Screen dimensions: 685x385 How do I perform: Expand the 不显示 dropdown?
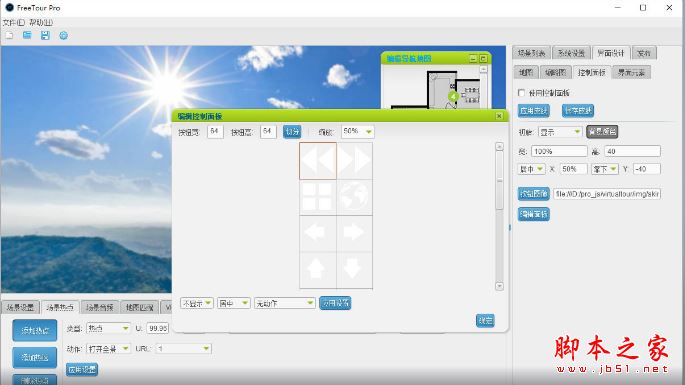click(x=197, y=303)
